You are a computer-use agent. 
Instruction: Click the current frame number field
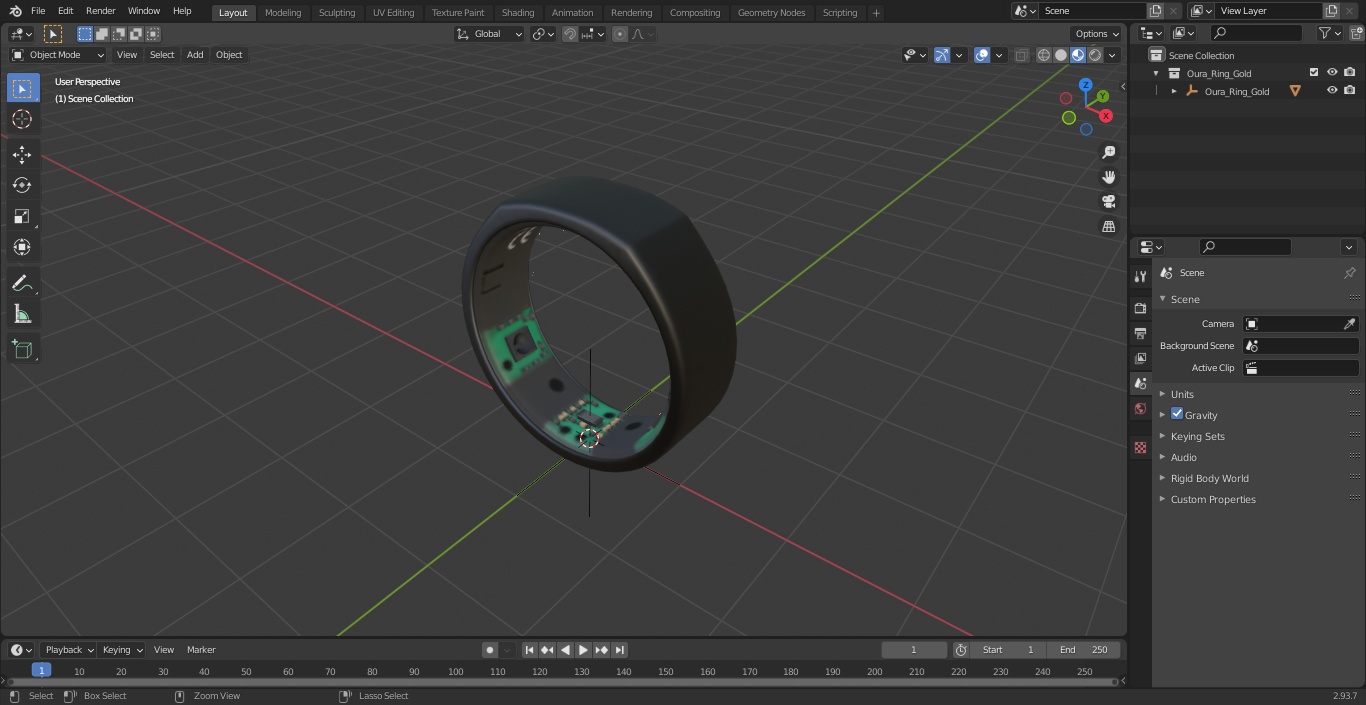pos(914,650)
